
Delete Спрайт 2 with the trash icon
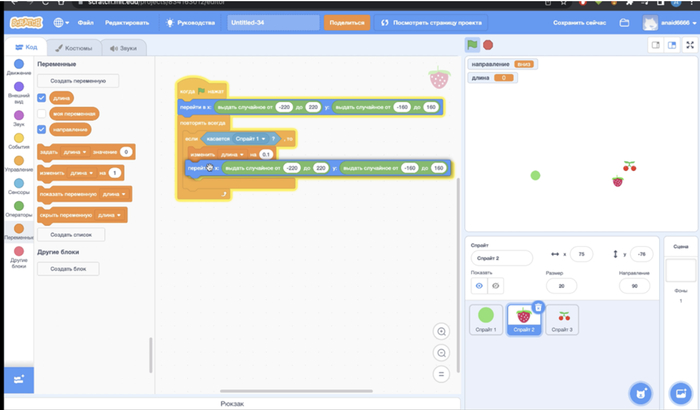[x=538, y=308]
